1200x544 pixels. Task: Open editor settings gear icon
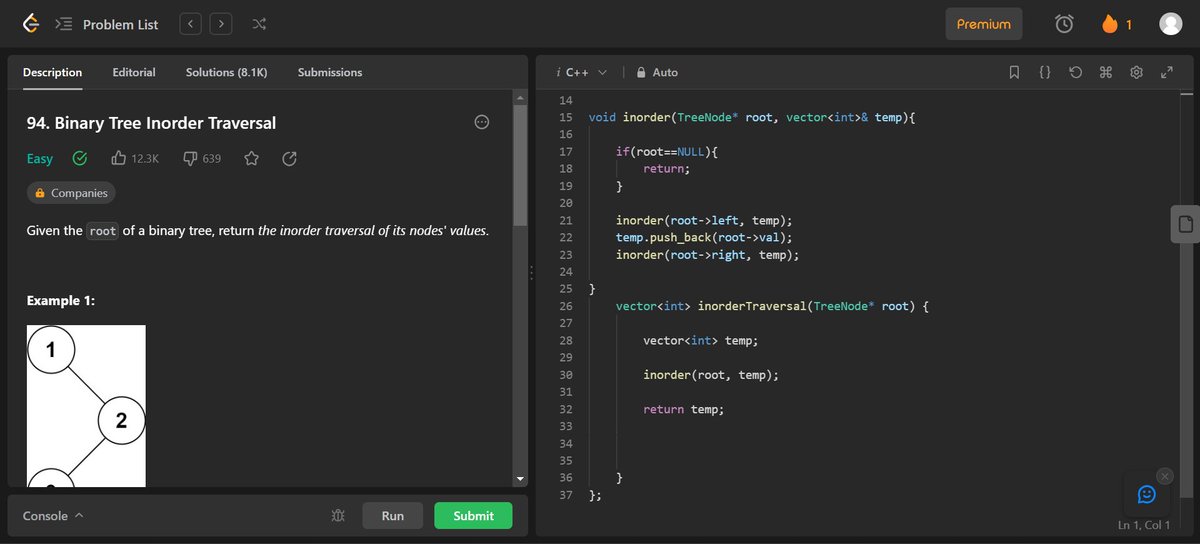coord(1136,72)
